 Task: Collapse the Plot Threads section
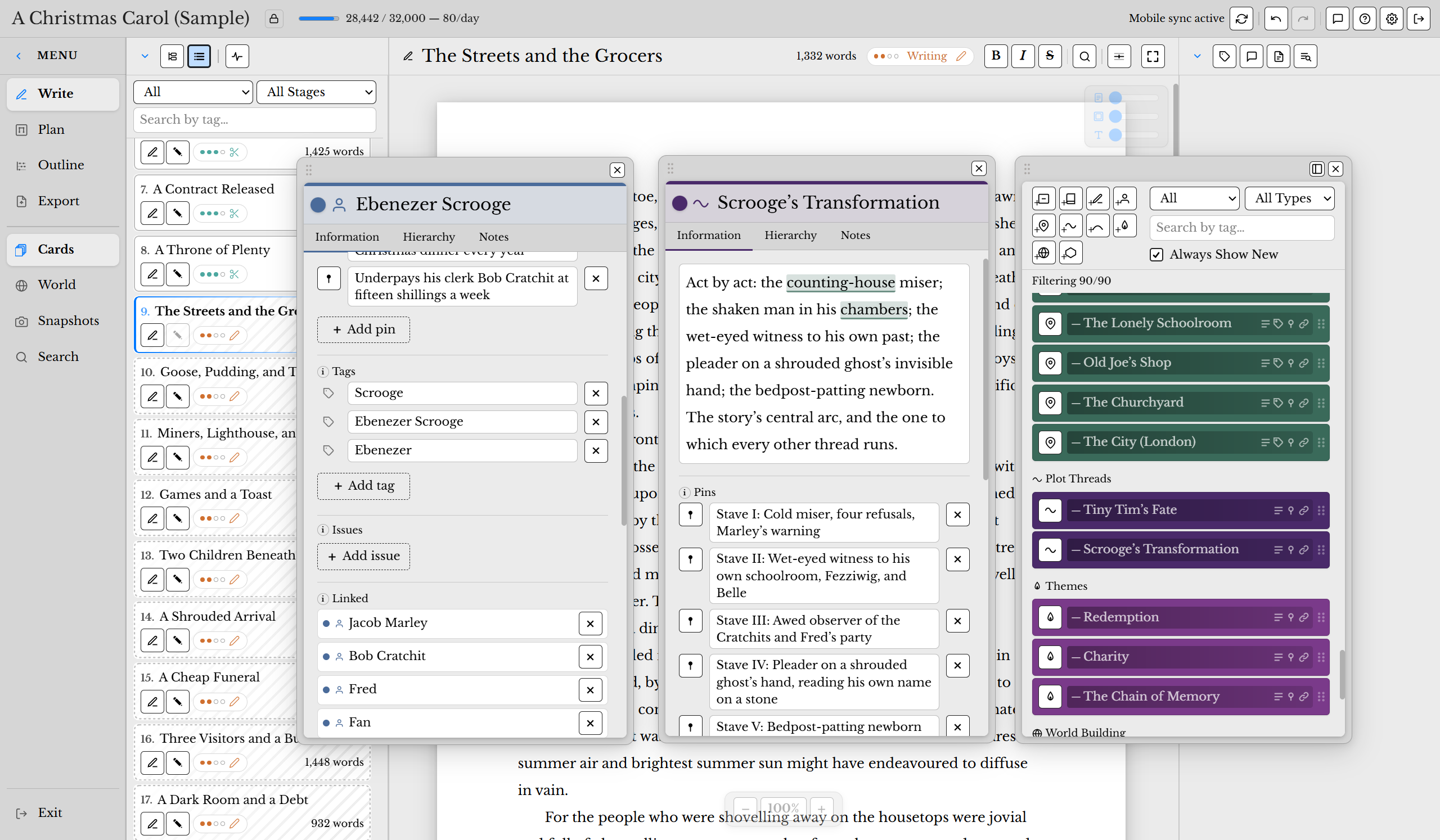click(x=1072, y=479)
